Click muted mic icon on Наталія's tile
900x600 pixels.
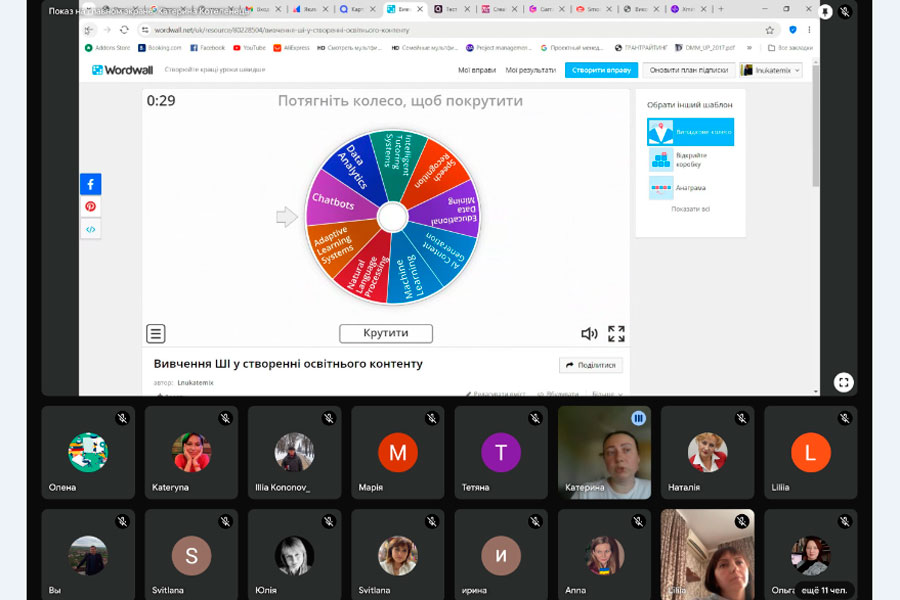[x=742, y=419]
